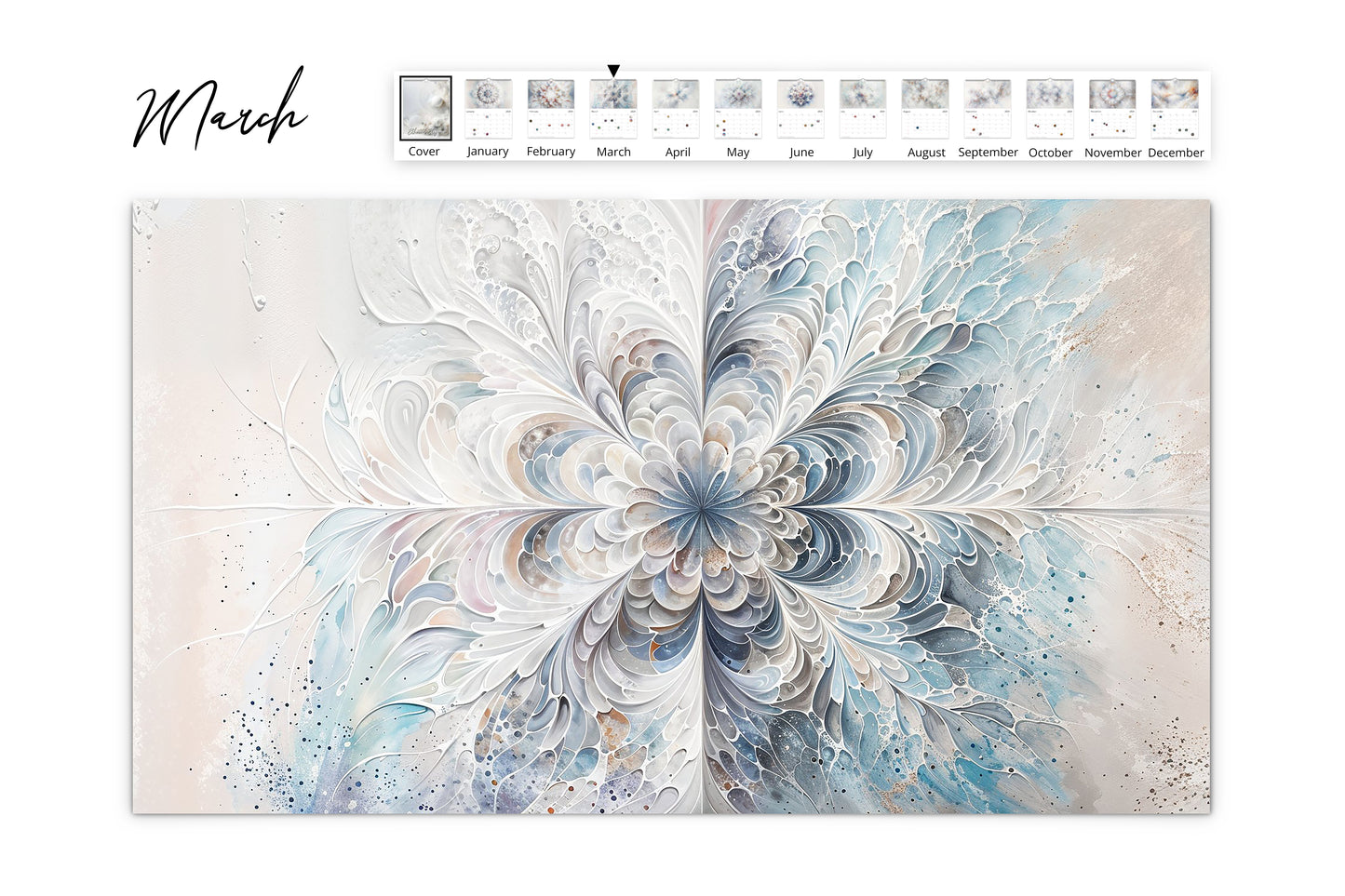Select the May calendar thumbnail

click(738, 109)
